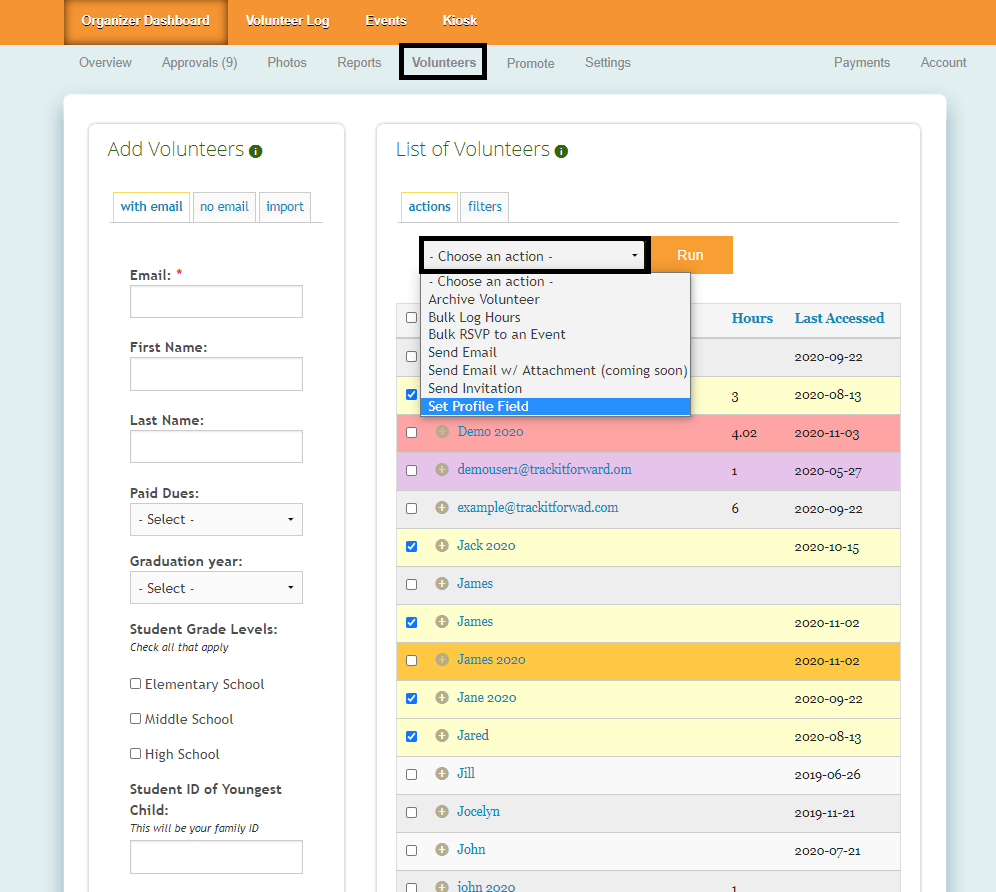
Task: Click info icon beside Add Volunteers heading
Action: pos(256,151)
